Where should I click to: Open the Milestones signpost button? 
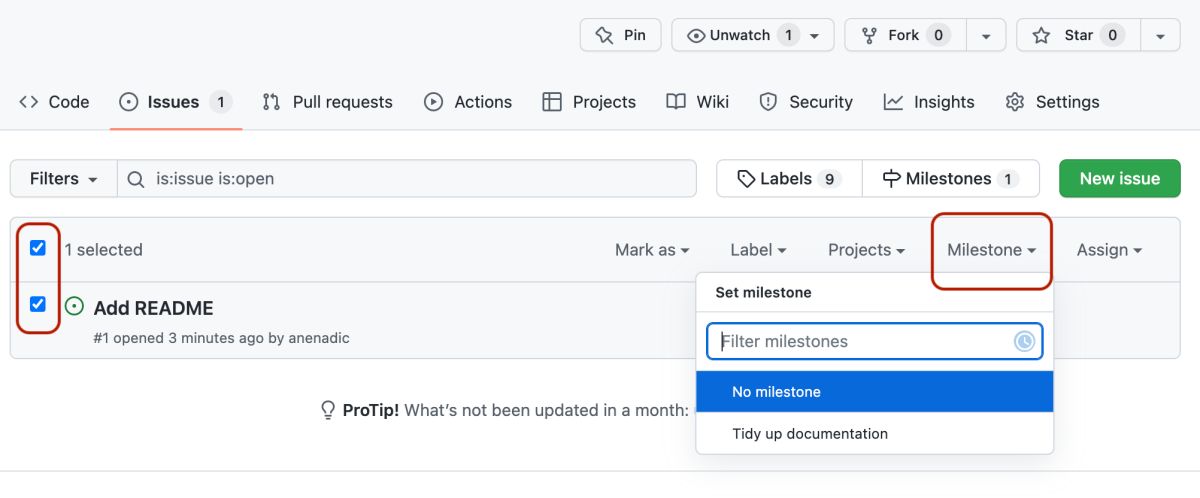(x=950, y=179)
